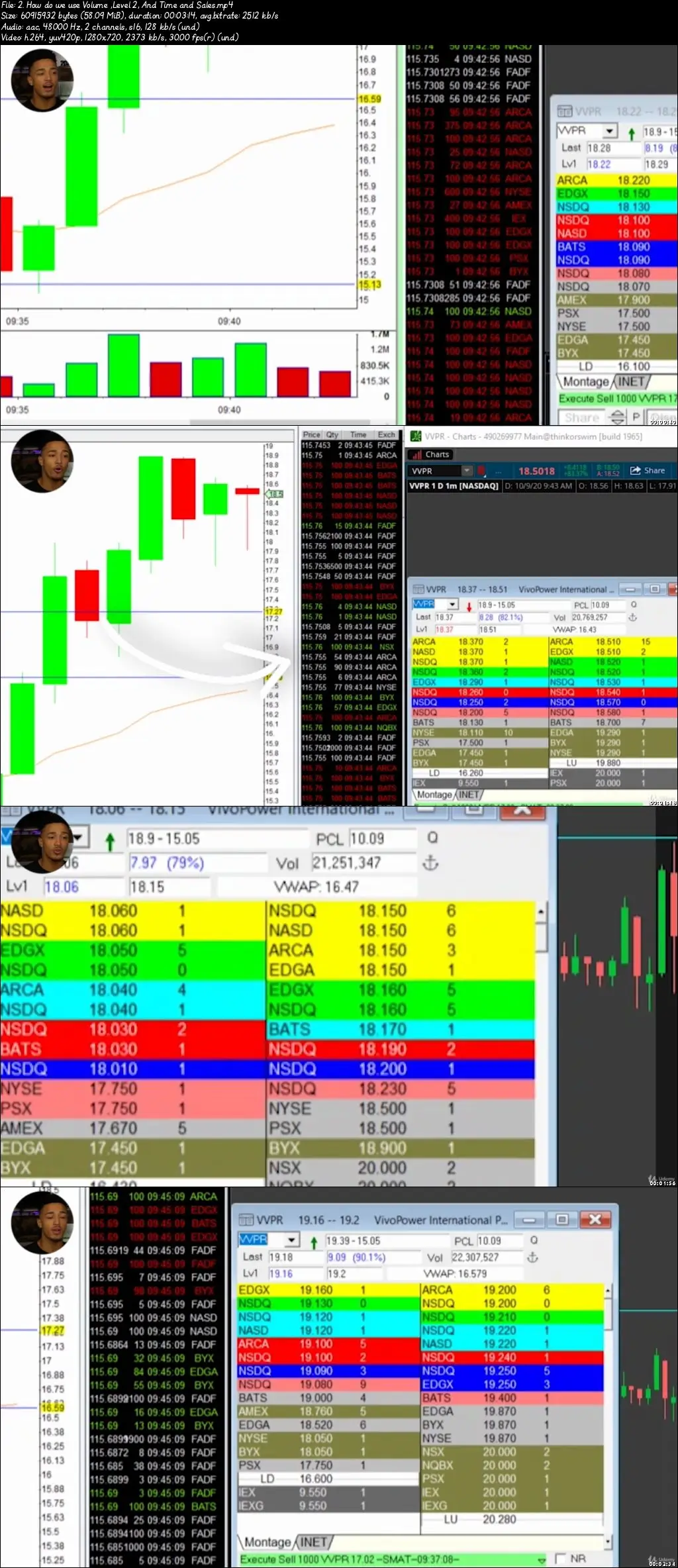The image size is (678, 1568).
Task: Click the green up-tick arrow beside the 18.9 range field
Action: click(631, 133)
